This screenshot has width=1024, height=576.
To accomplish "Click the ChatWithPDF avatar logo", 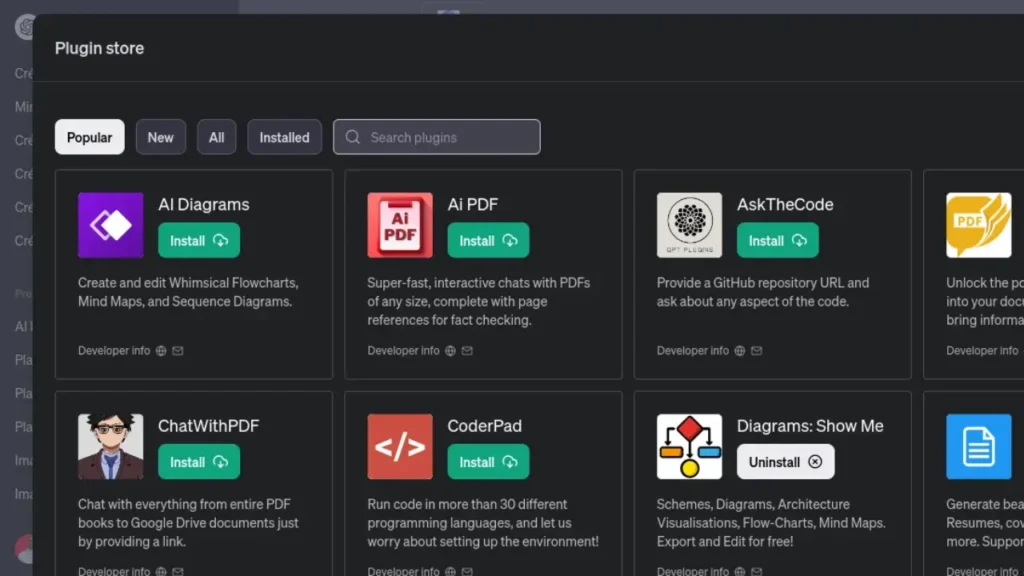I will (x=110, y=446).
